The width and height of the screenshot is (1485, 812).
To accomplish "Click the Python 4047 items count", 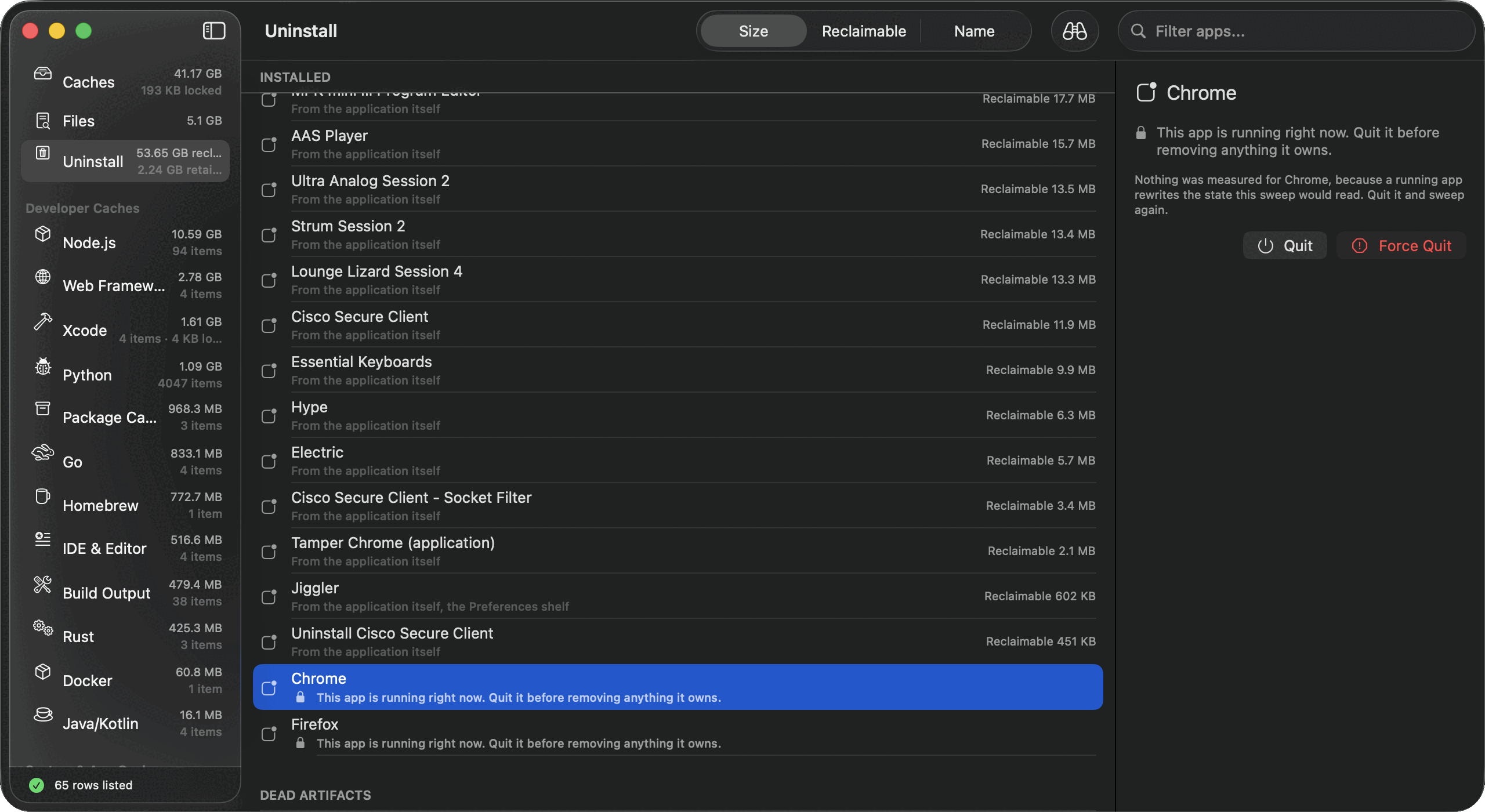I will (190, 383).
